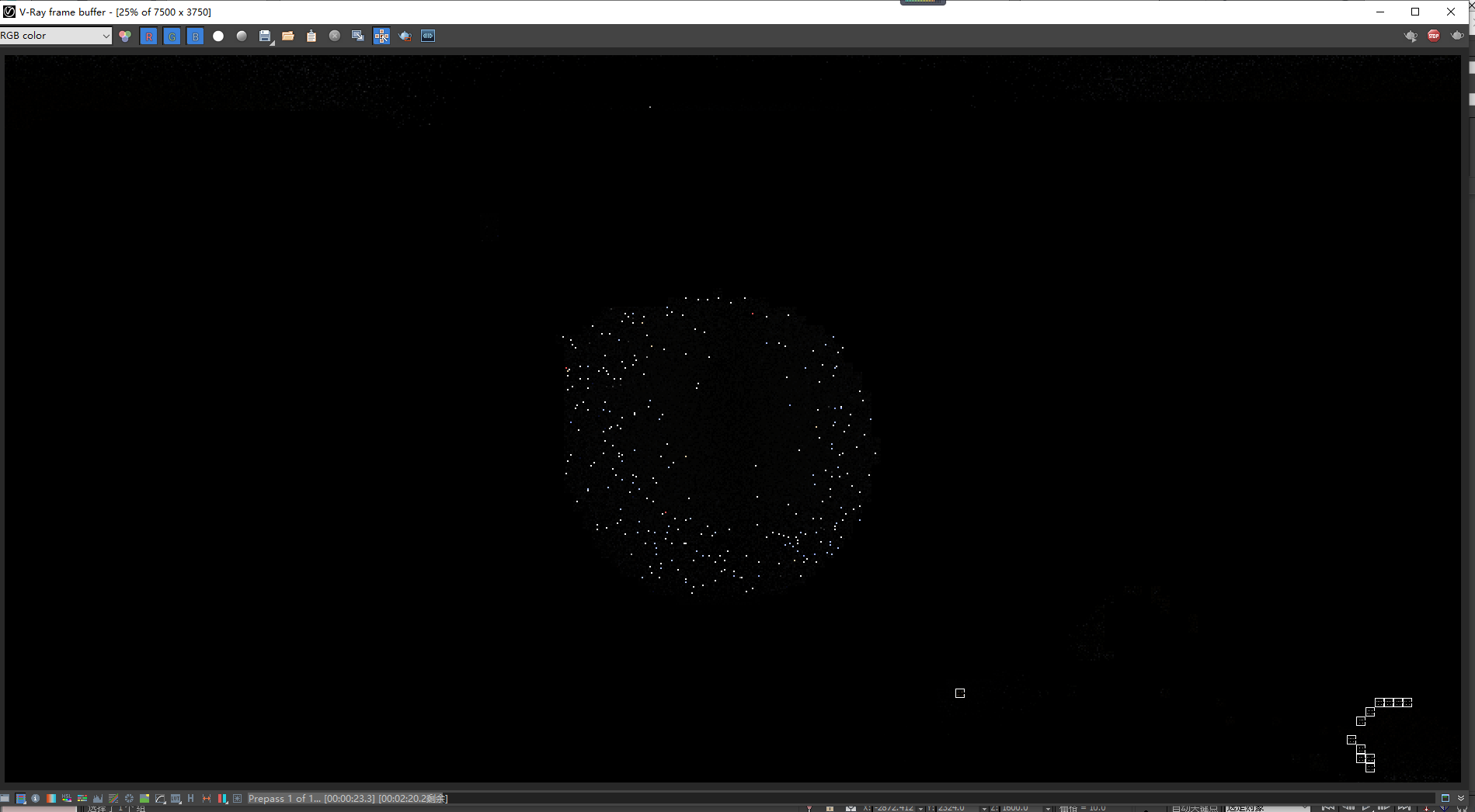This screenshot has width=1475, height=812.
Task: Click the teapot region render icon
Action: (x=405, y=36)
